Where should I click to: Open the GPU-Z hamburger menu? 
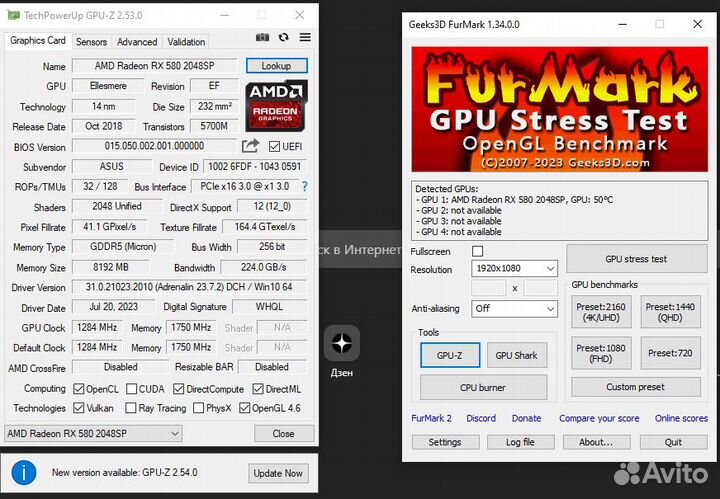(x=305, y=37)
